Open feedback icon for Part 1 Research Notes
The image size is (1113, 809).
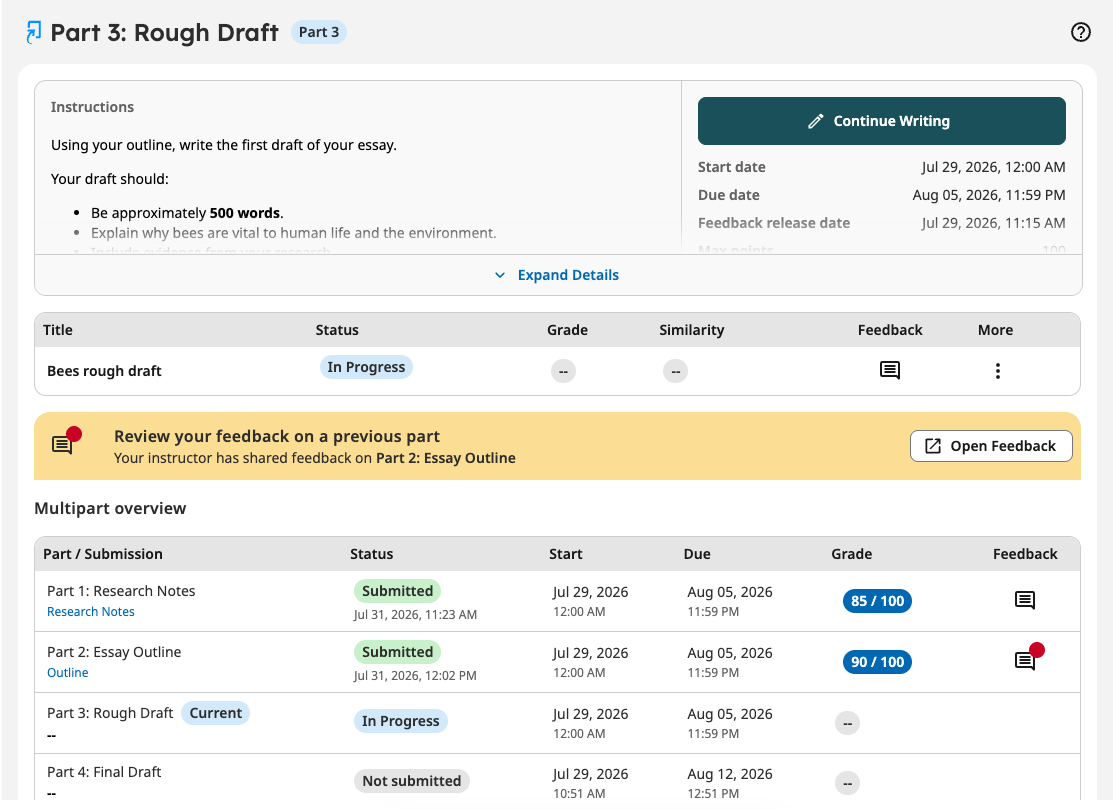pos(1024,600)
